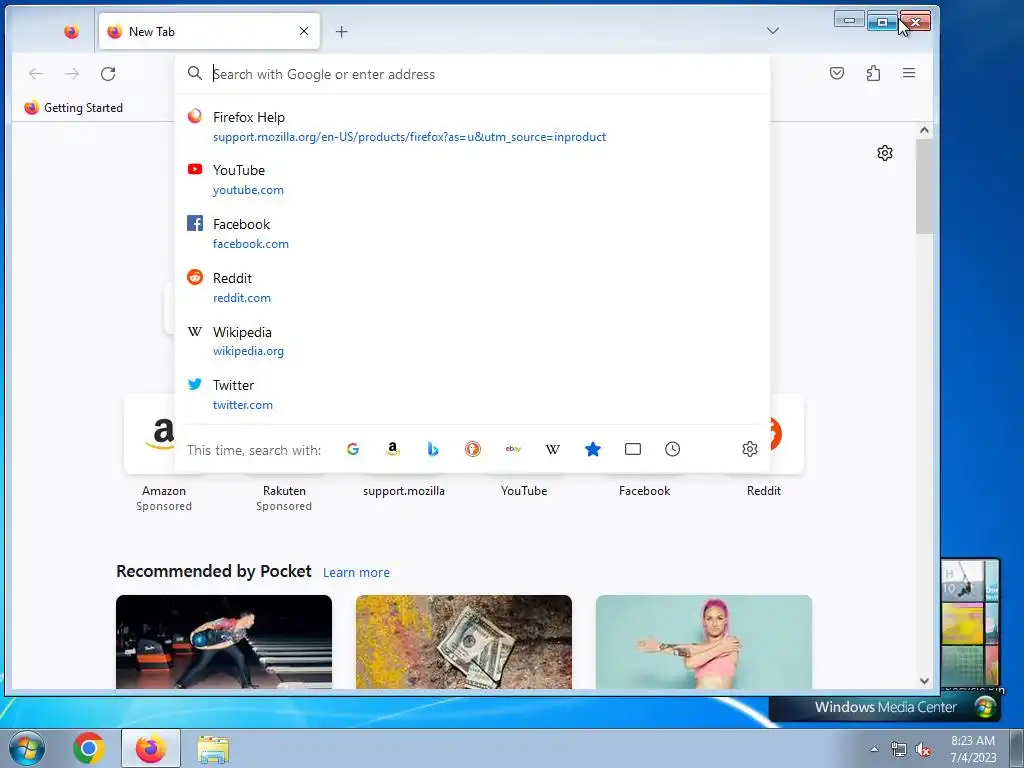Switch to the pinned Firefox tab
The width and height of the screenshot is (1024, 768).
(x=72, y=31)
